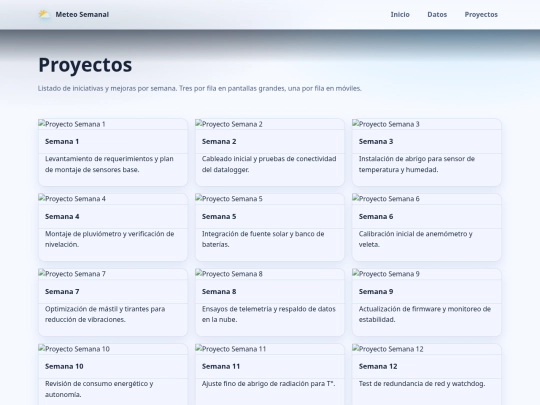Viewport: 540px width, 405px height.
Task: Click the Listado de iniciativas subtitle
Action: [x=200, y=89]
